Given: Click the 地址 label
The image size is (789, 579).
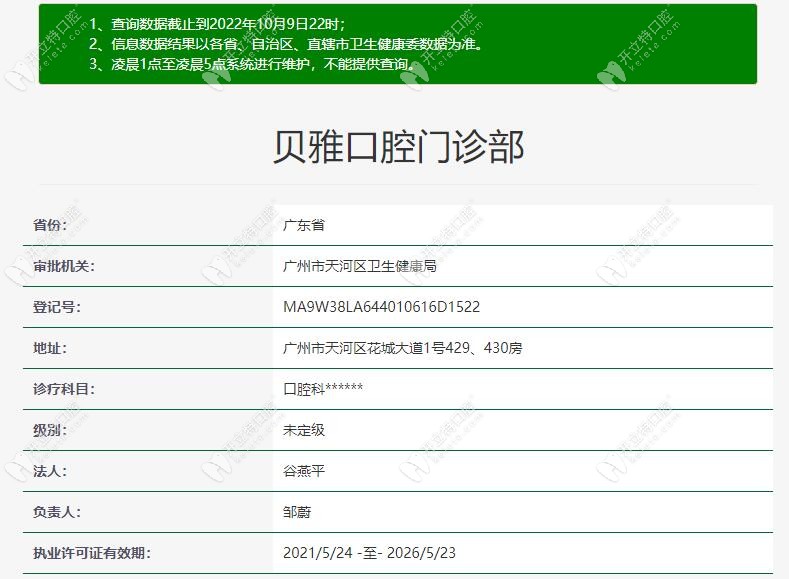Looking at the screenshot, I should 50,348.
